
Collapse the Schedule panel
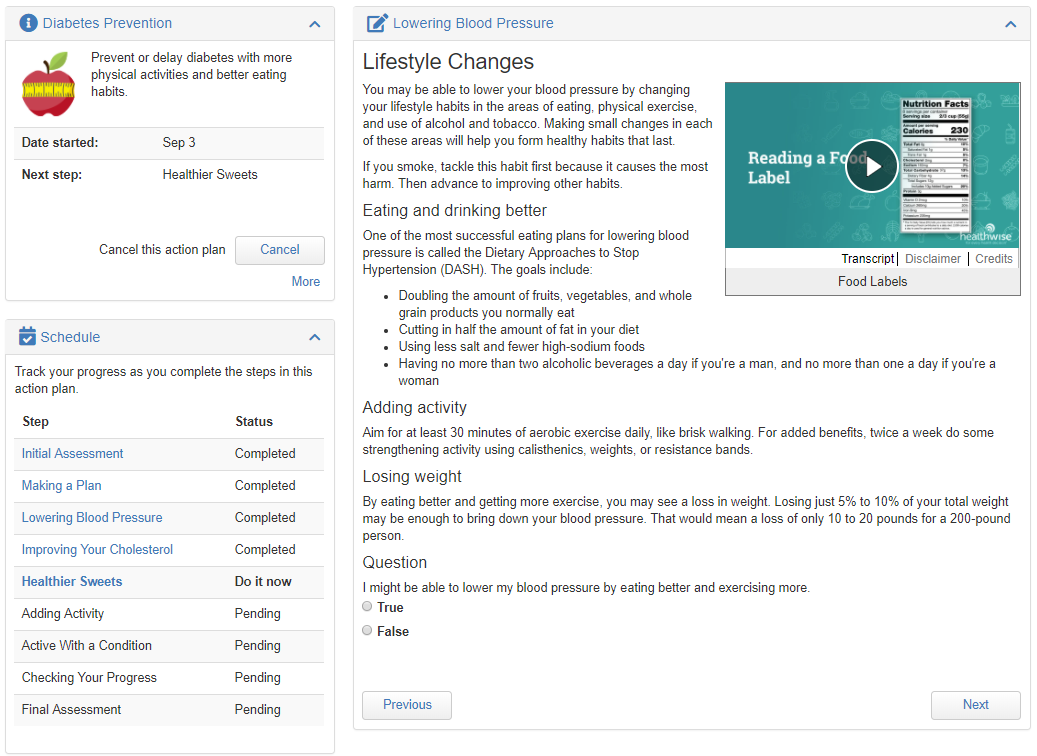[315, 337]
